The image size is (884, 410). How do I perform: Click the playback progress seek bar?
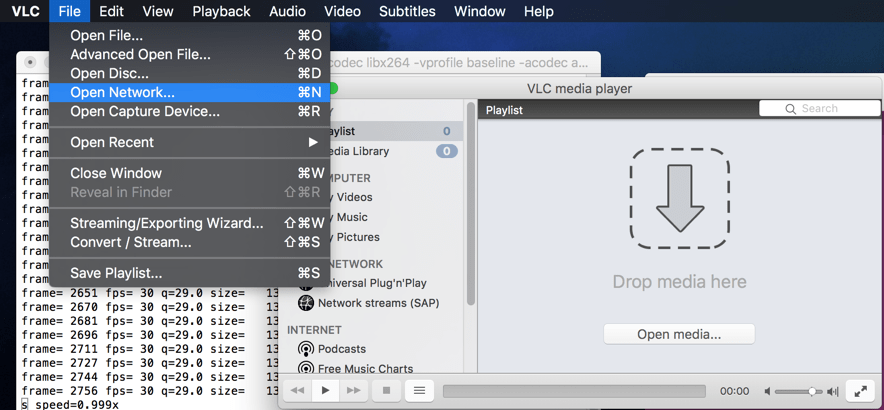coord(574,391)
